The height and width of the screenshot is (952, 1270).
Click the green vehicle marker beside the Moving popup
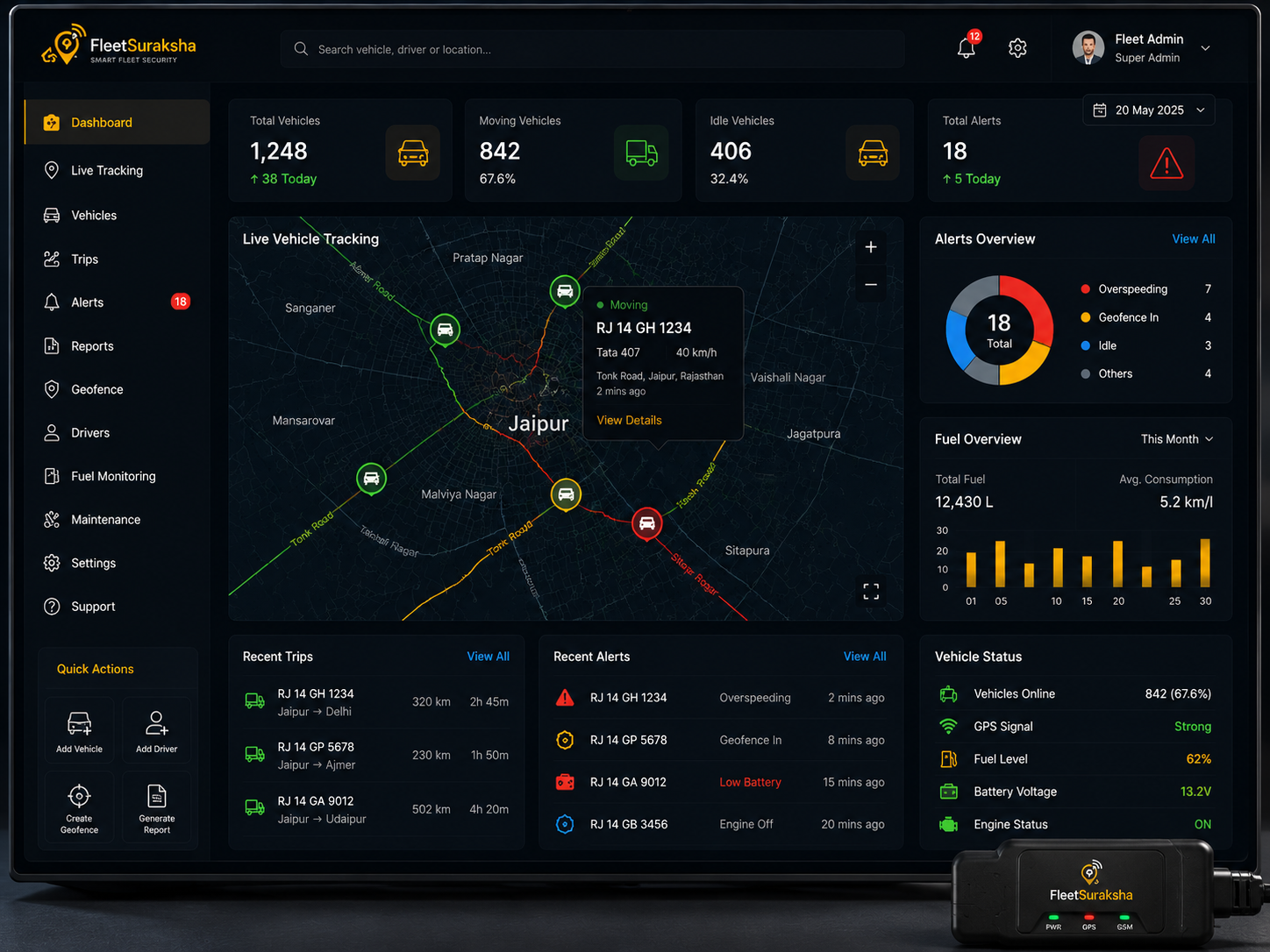point(565,291)
